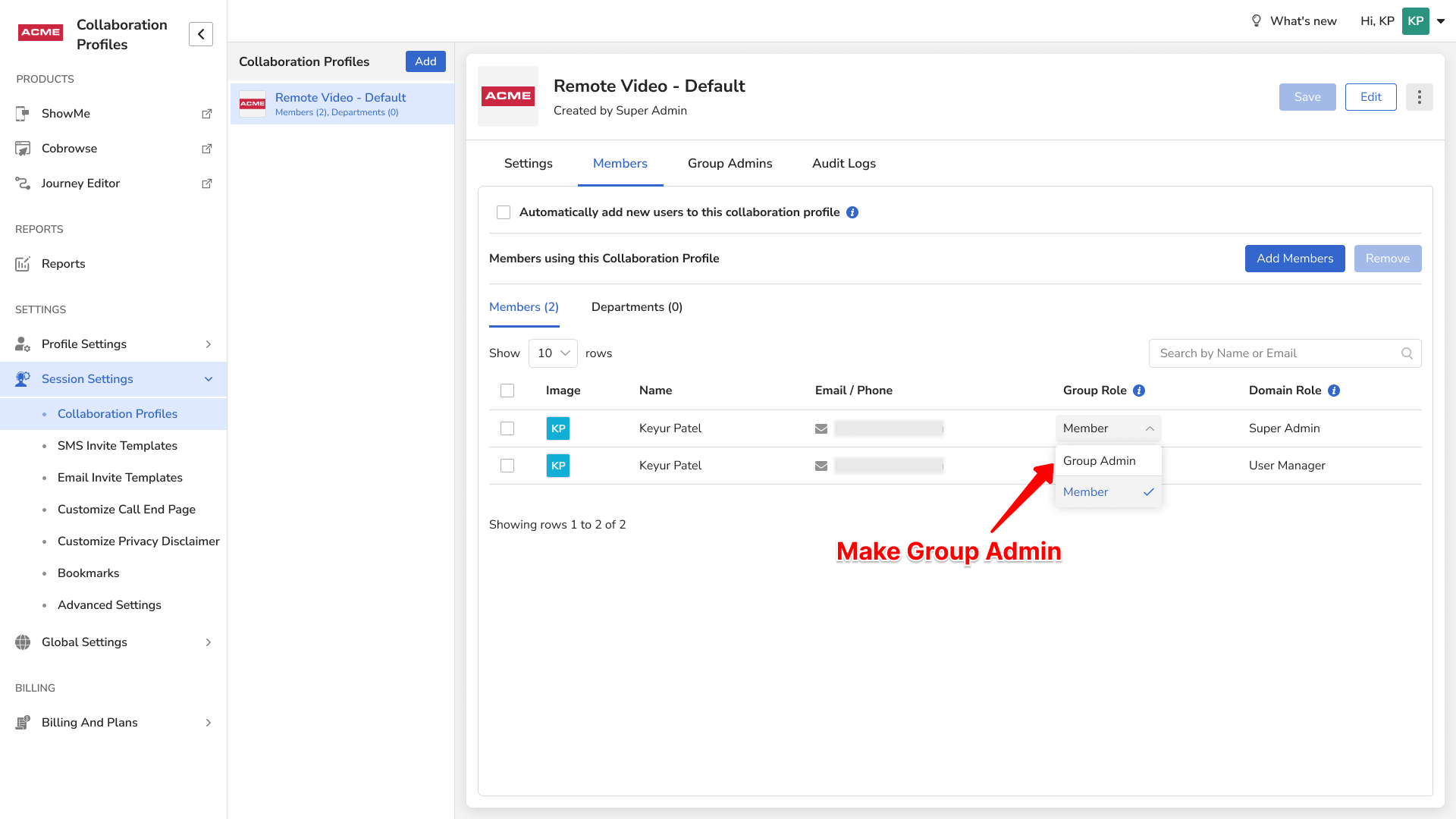The image size is (1456, 819).
Task: Collapse sidebar with the back chevron icon
Action: click(201, 34)
